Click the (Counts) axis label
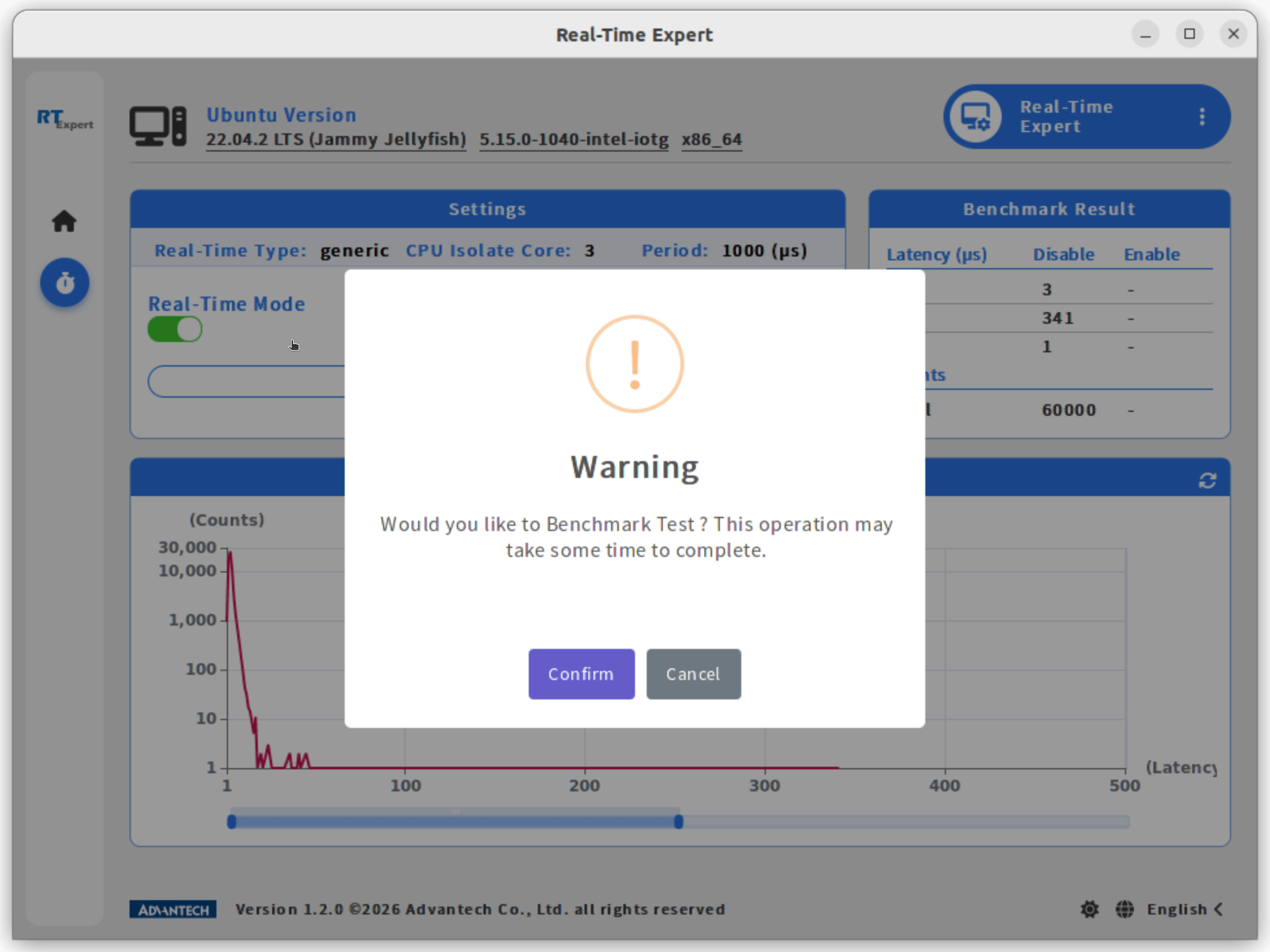1270x952 pixels. pos(227,519)
